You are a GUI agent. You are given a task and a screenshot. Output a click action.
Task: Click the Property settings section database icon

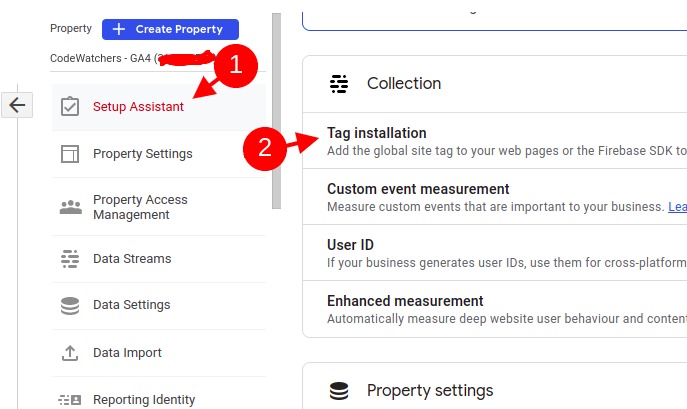pyautogui.click(x=339, y=391)
